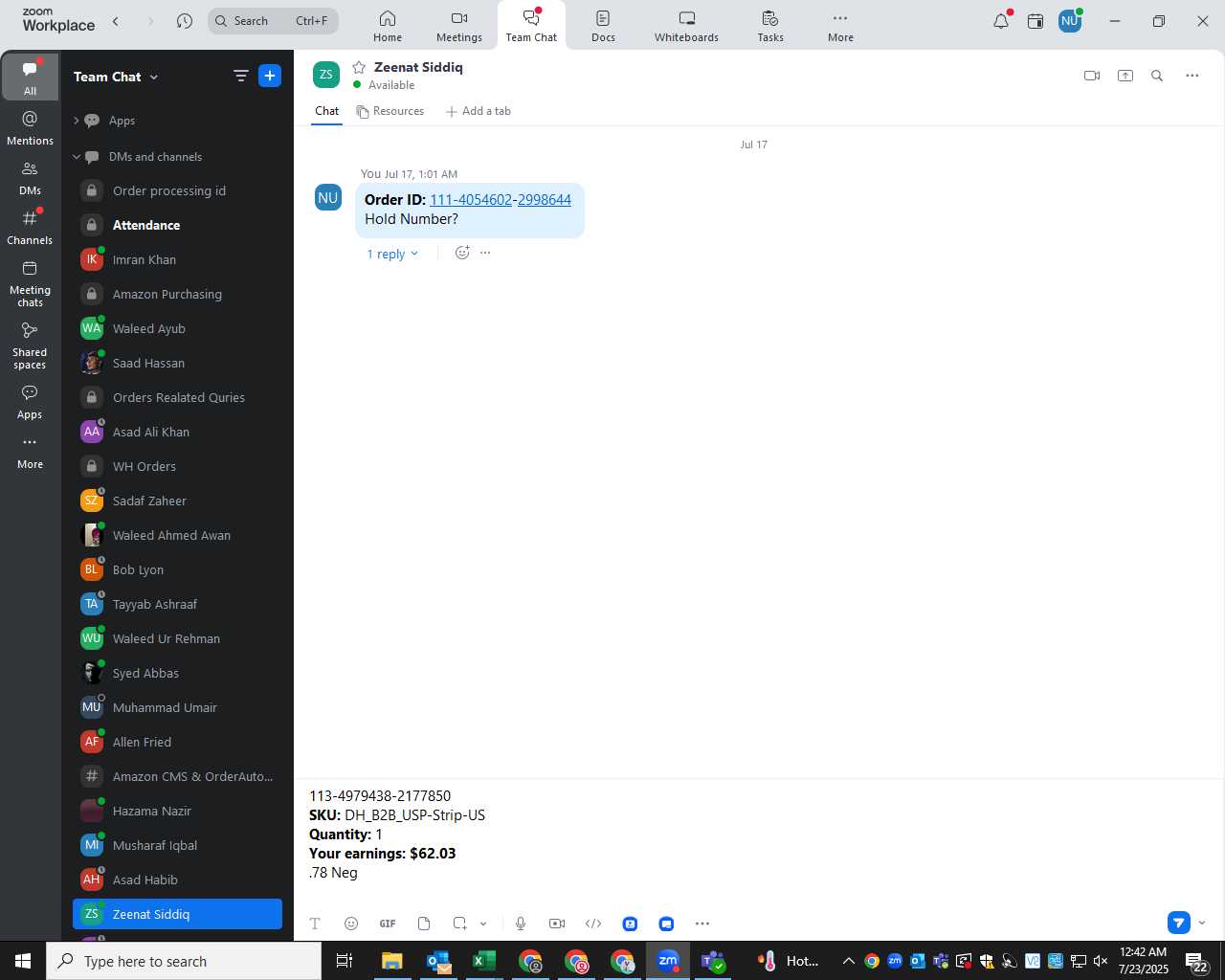
Task: Open the history clock icon
Action: tap(185, 21)
